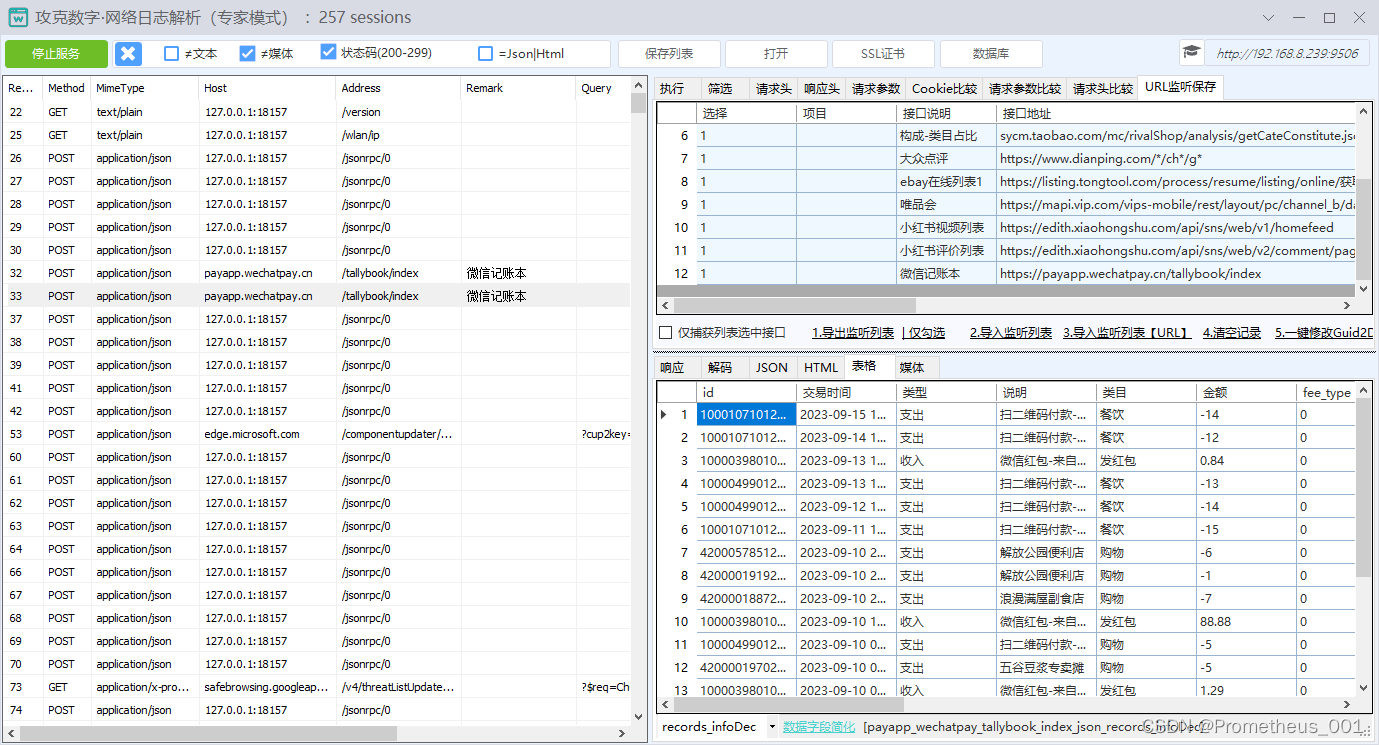Click the green 停止服务 button
This screenshot has width=1379, height=745.
coord(56,54)
